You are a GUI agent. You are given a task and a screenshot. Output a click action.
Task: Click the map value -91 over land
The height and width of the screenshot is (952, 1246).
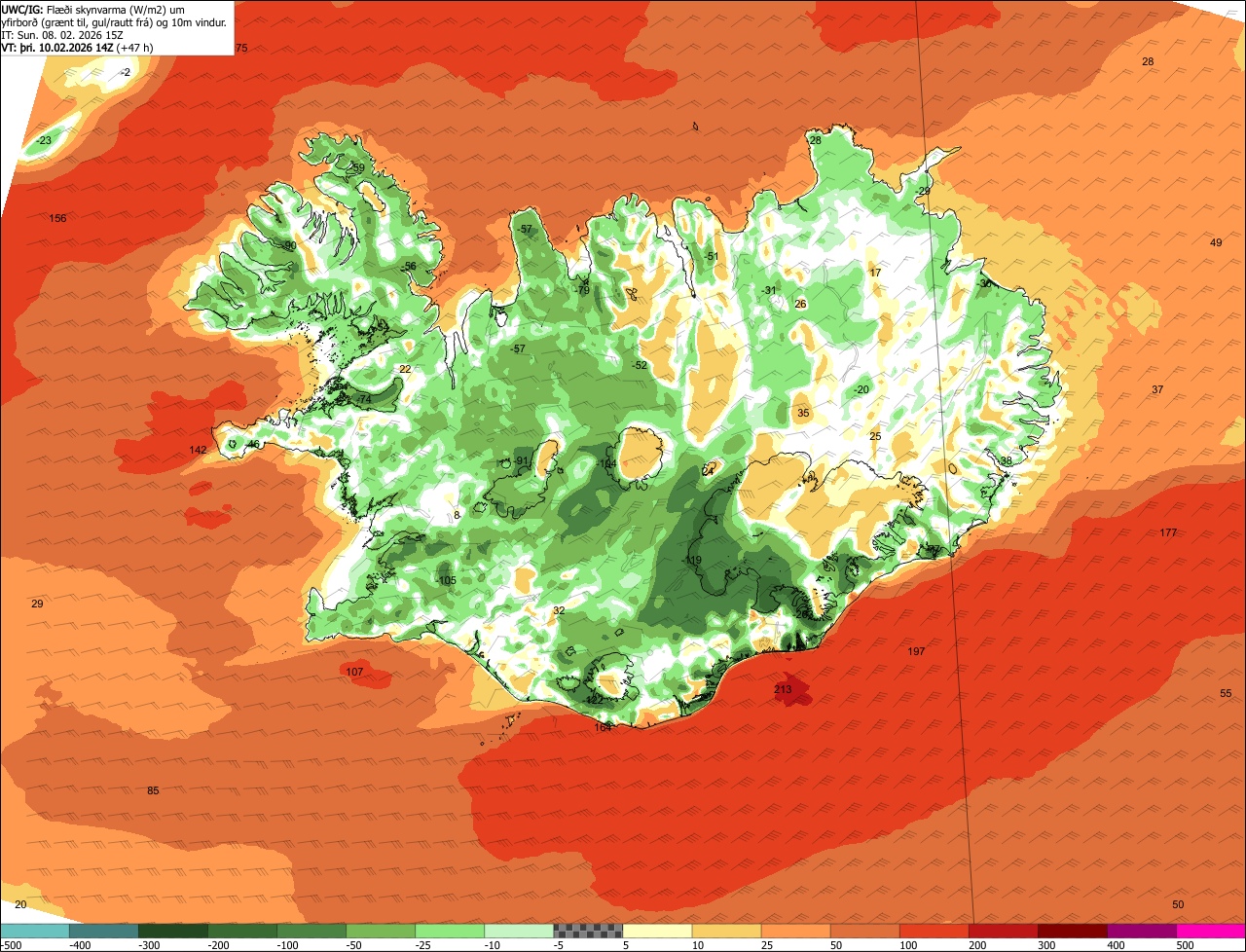[521, 460]
